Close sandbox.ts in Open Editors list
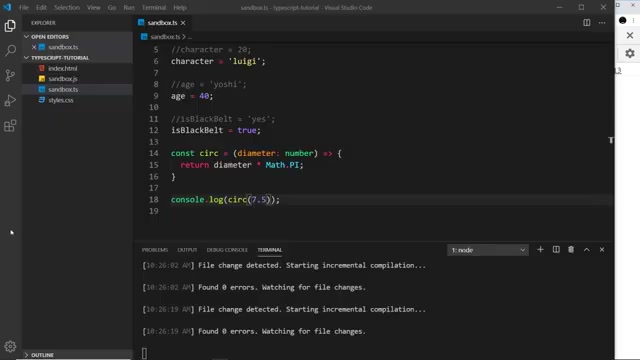 (34, 47)
